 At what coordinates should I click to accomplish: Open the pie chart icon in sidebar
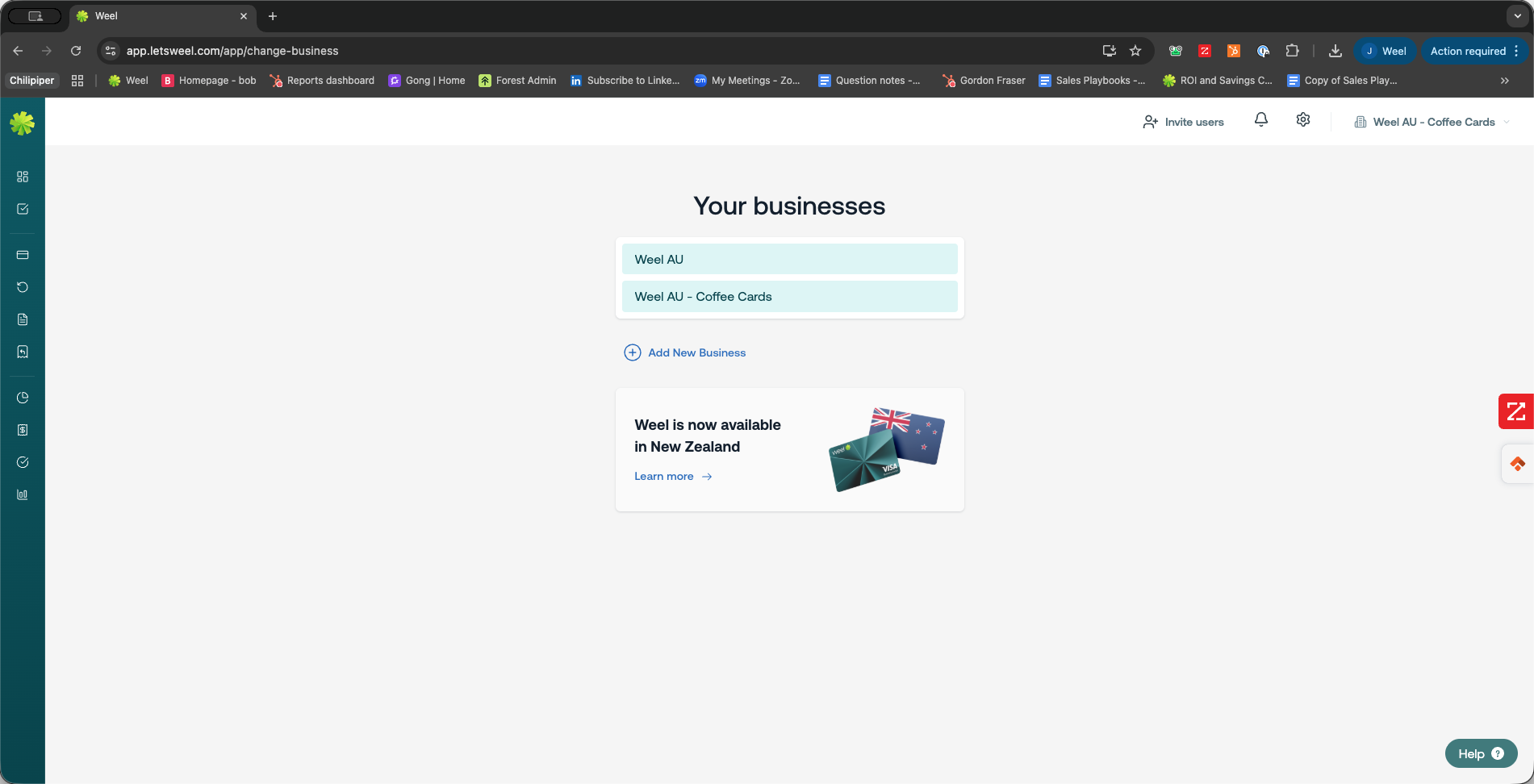coord(23,398)
